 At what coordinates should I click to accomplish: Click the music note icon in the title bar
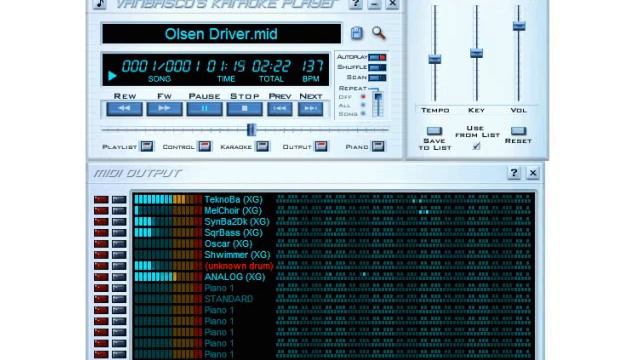coord(100,4)
